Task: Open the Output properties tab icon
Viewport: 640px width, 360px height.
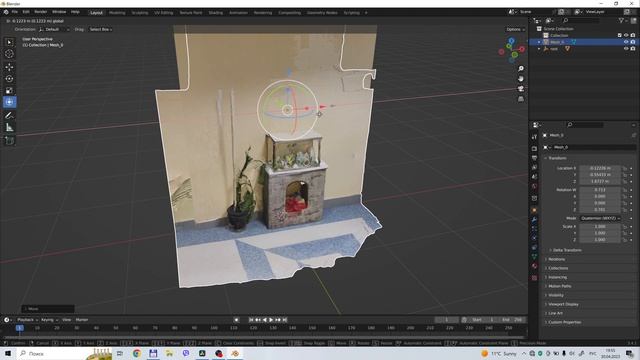Action: pyautogui.click(x=534, y=158)
